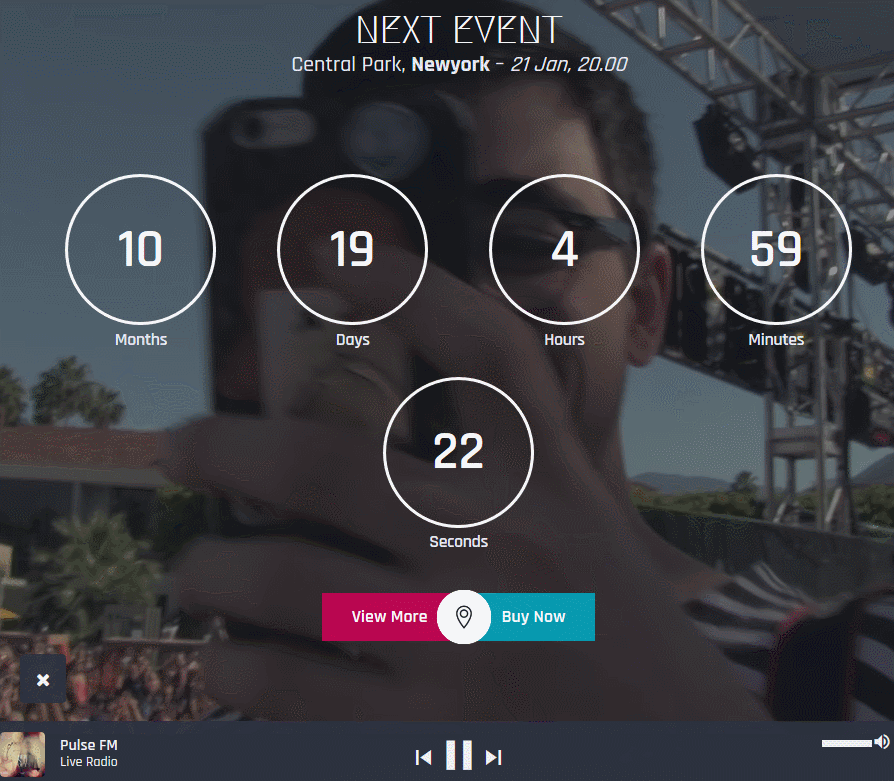Open the Pulse FM album art thumbnail
894x781 pixels.
tap(22, 754)
